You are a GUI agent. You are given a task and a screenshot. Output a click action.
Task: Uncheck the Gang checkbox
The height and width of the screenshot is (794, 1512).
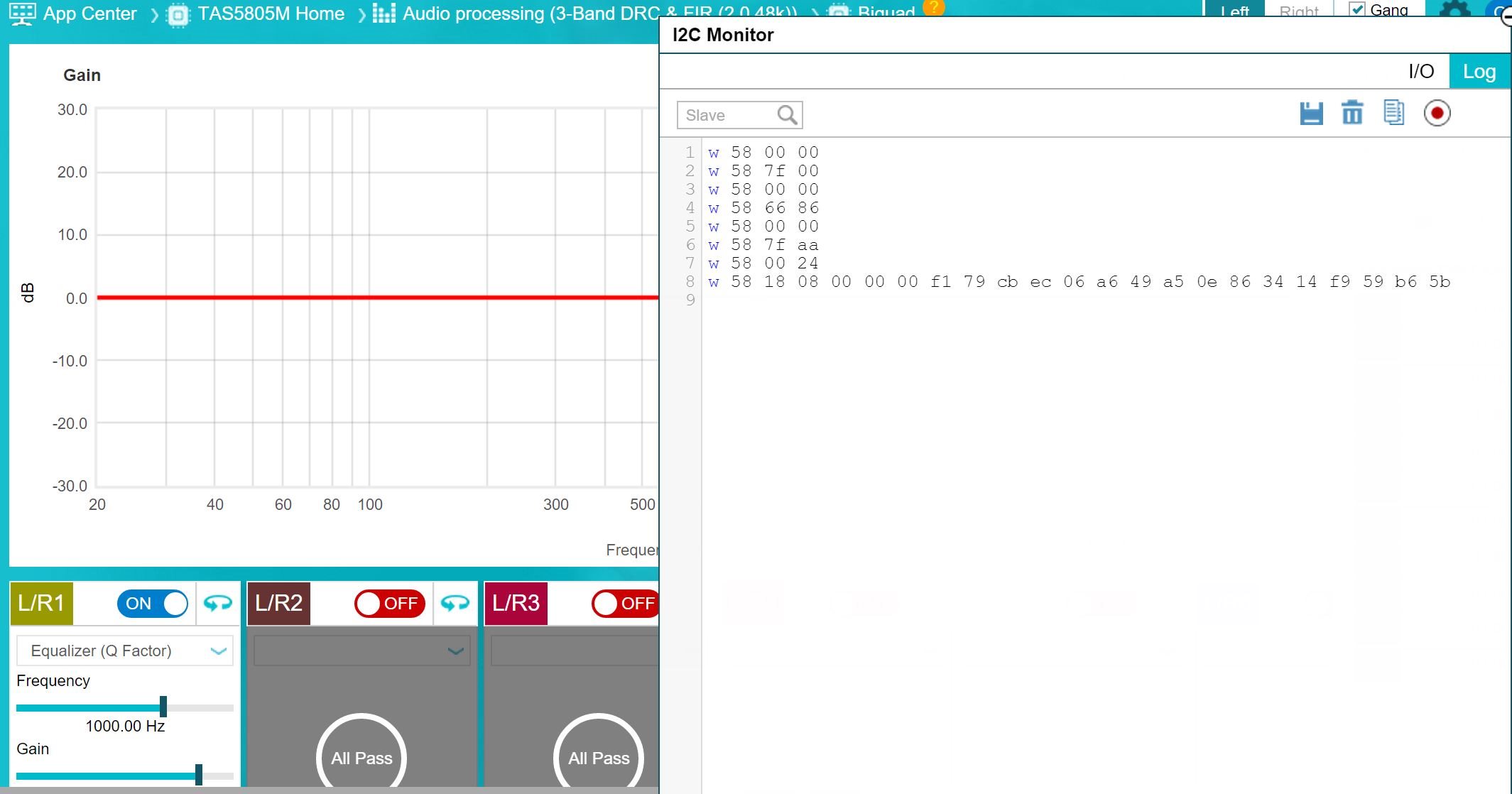1356,10
